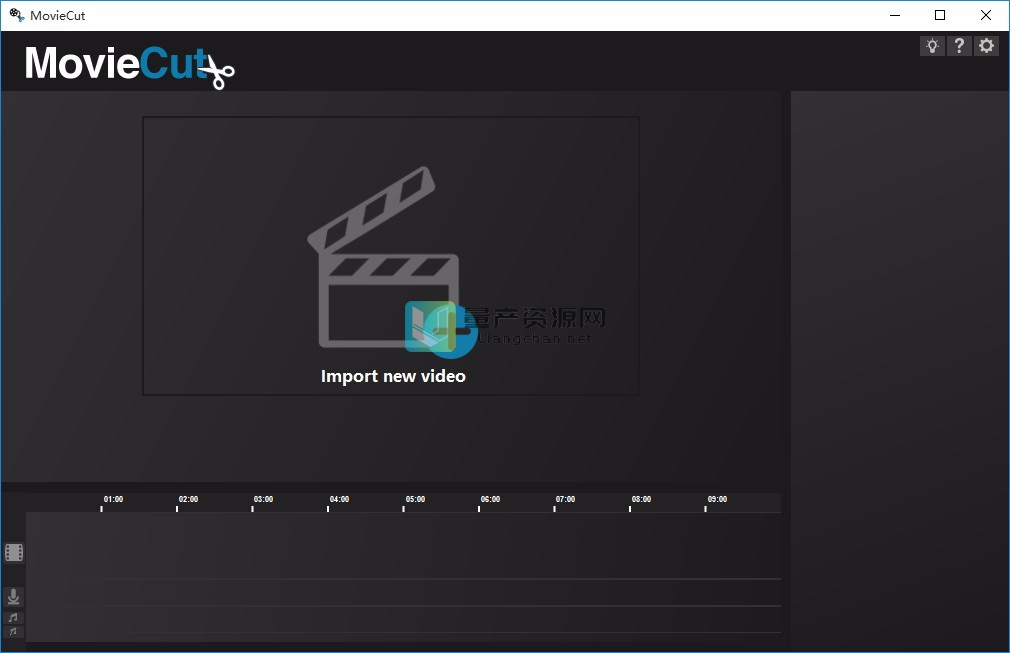Click the MovieCut logo
Screen dimensions: 1010x653
point(129,66)
